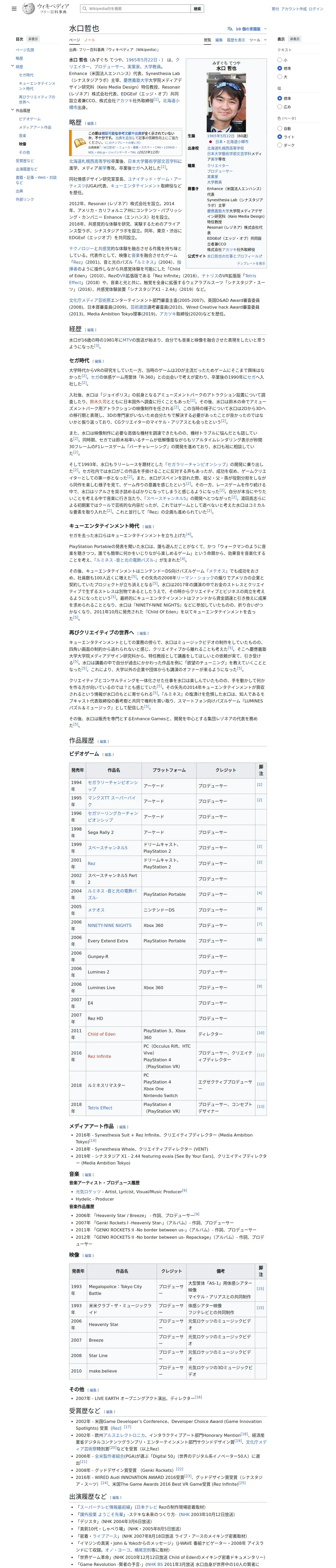
Task: Click the Japan flag icon in the infobox
Action: pyautogui.click(x=211, y=142)
